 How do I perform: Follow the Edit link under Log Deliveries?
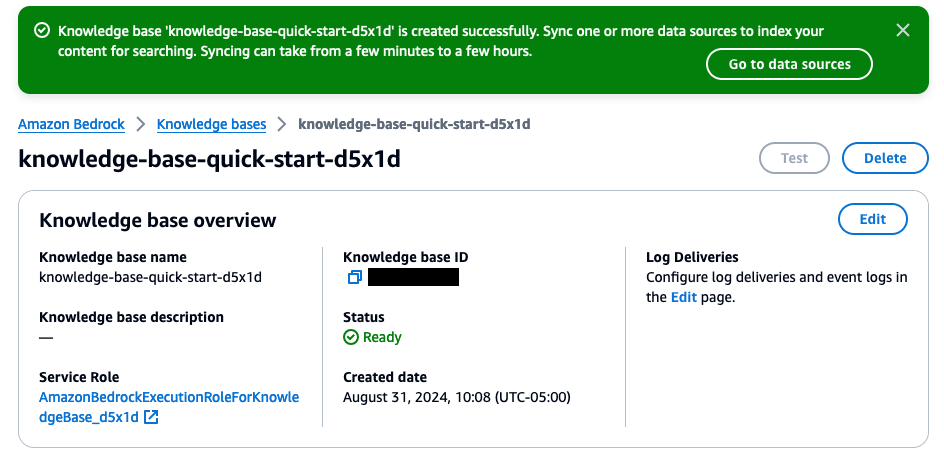tap(683, 297)
